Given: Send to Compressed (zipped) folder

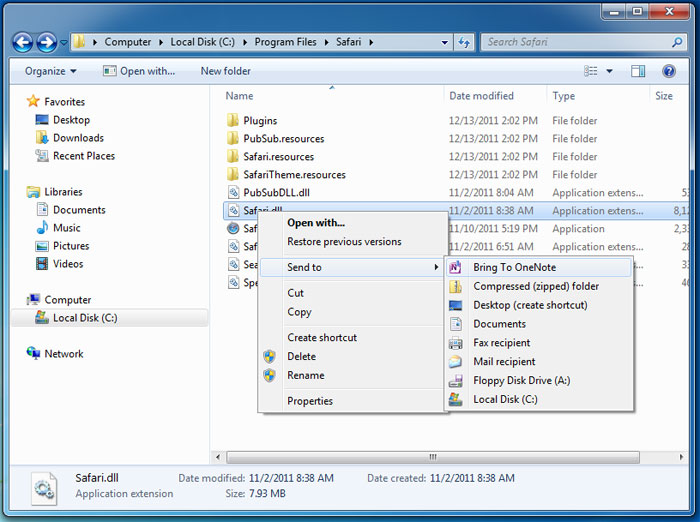Looking at the screenshot, I should pyautogui.click(x=536, y=286).
